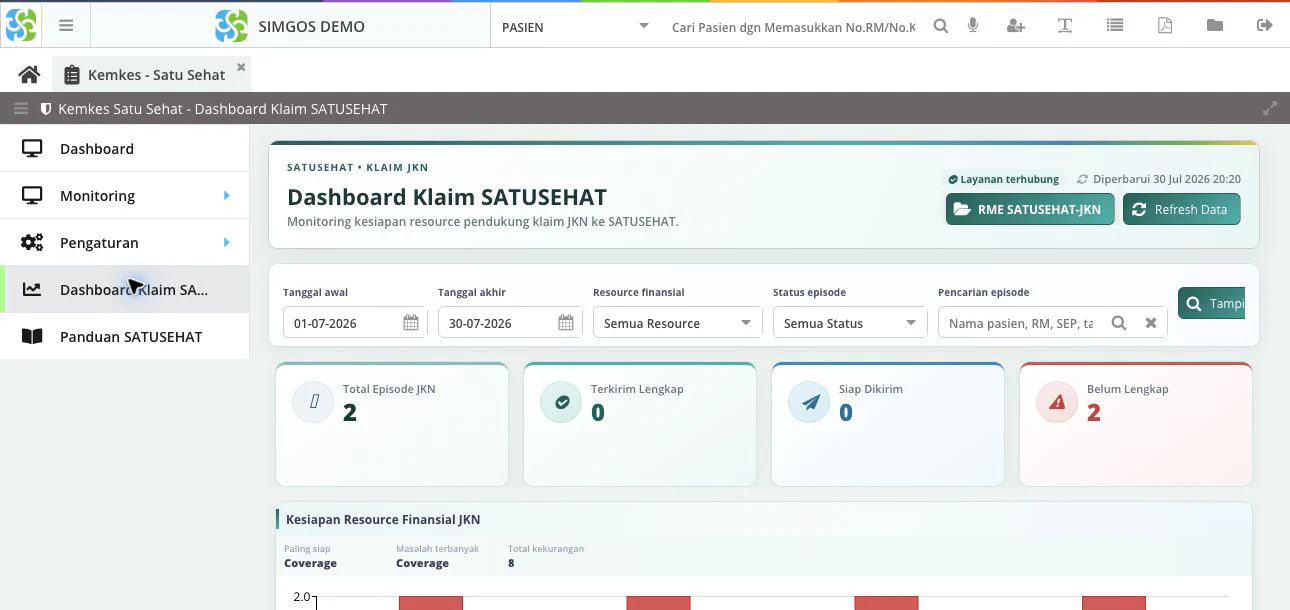
Task: Open the folder icon in top bar
Action: [1215, 26]
